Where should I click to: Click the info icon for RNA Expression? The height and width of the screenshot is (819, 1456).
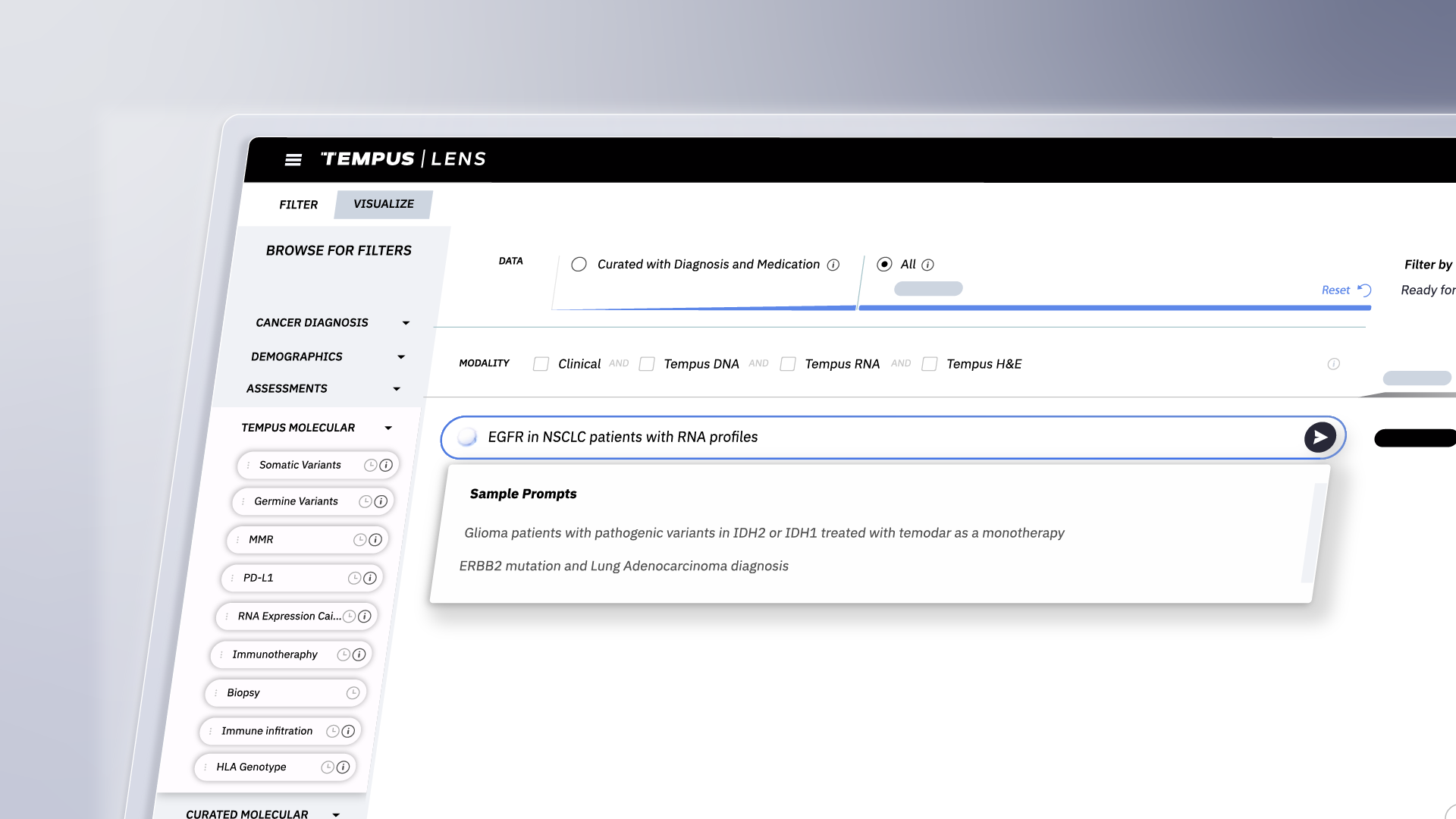click(365, 617)
